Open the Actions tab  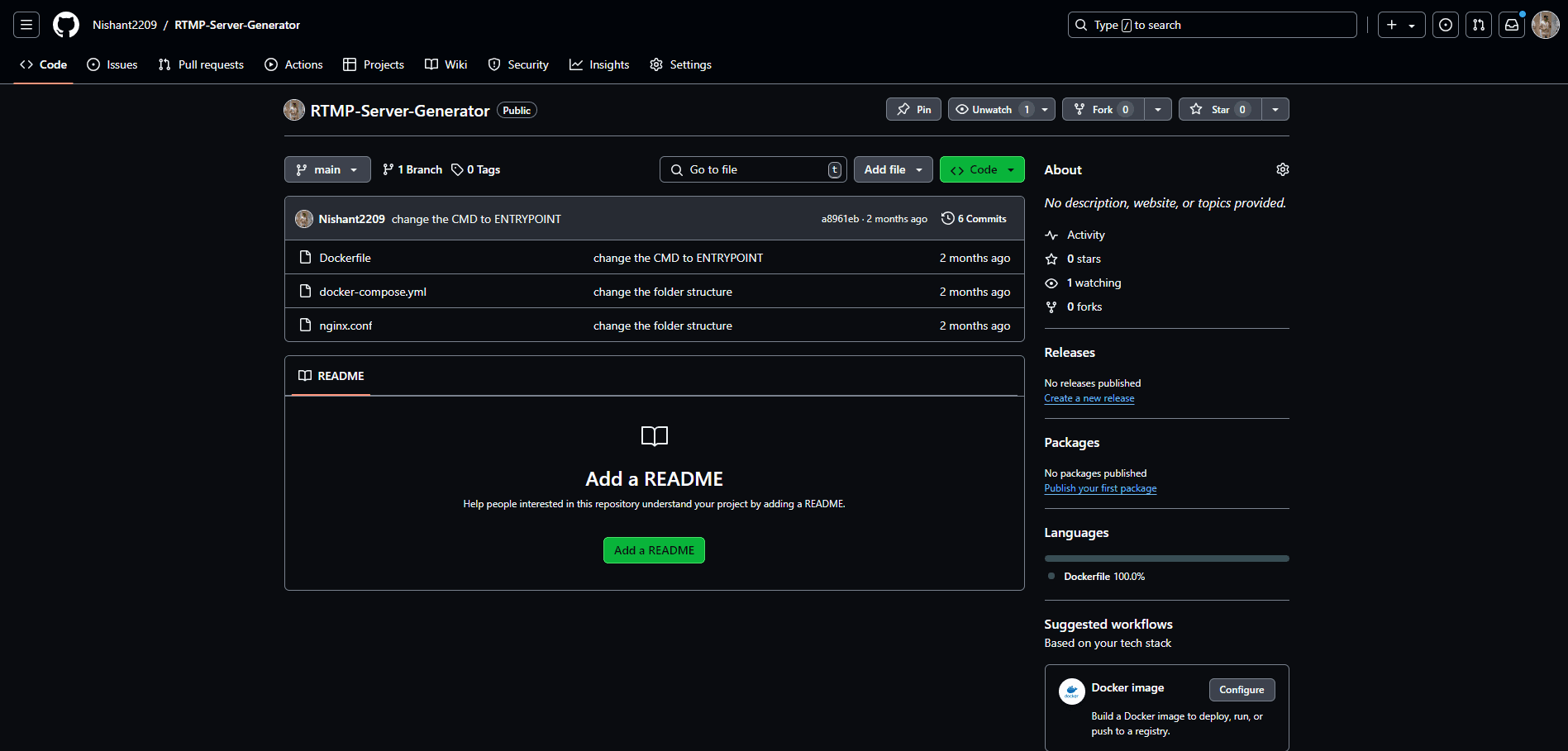(293, 64)
